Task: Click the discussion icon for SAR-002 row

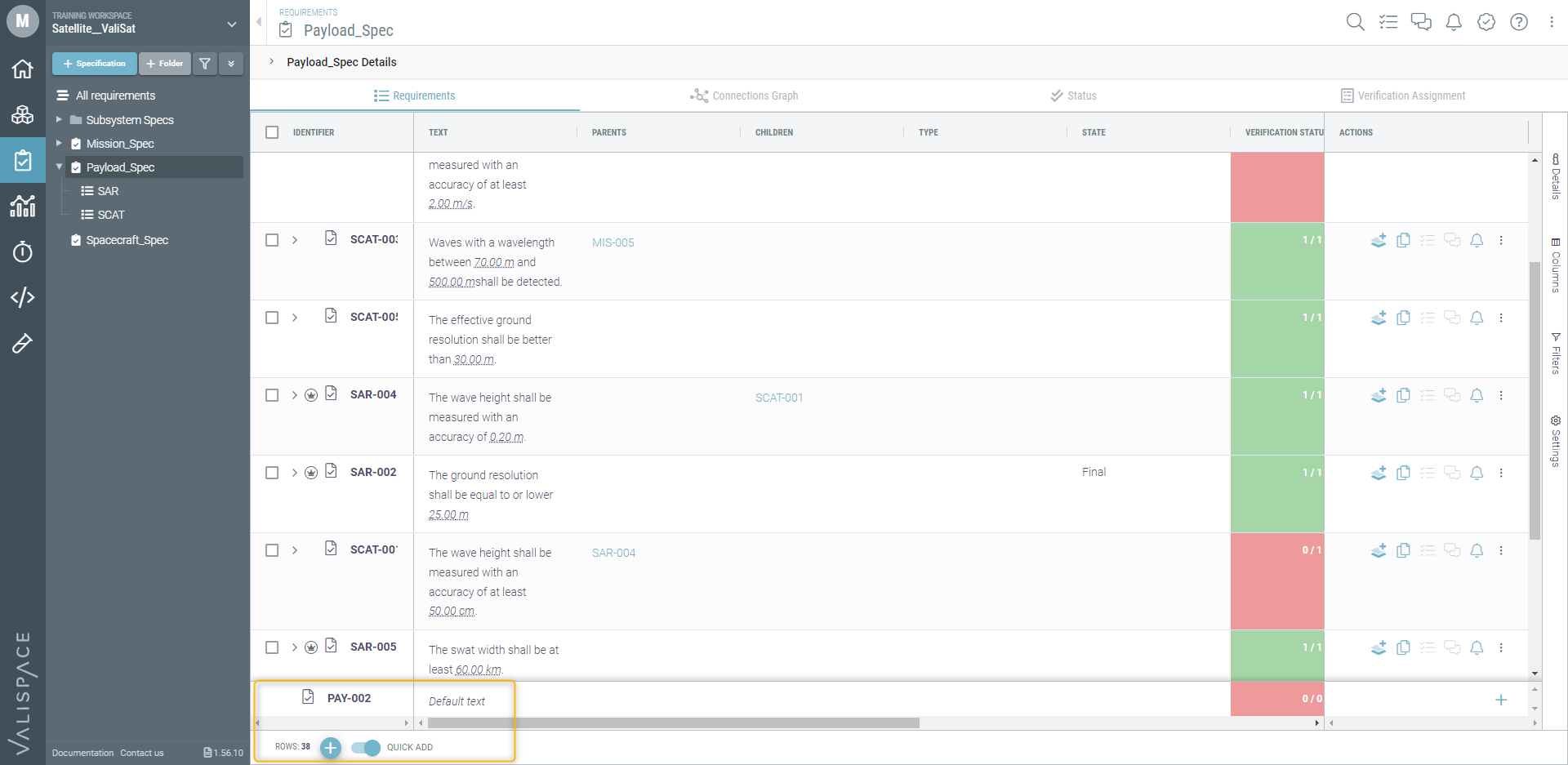Action: tap(1452, 473)
